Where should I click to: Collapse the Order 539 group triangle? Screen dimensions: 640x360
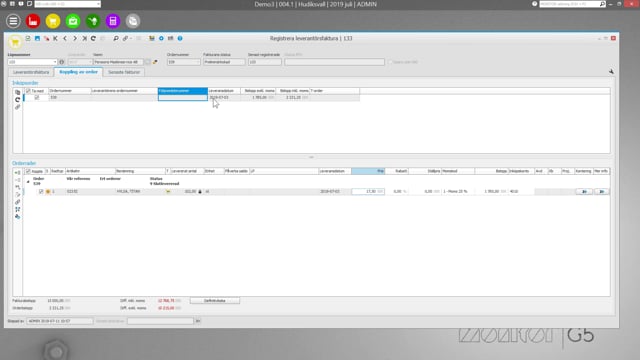28,181
